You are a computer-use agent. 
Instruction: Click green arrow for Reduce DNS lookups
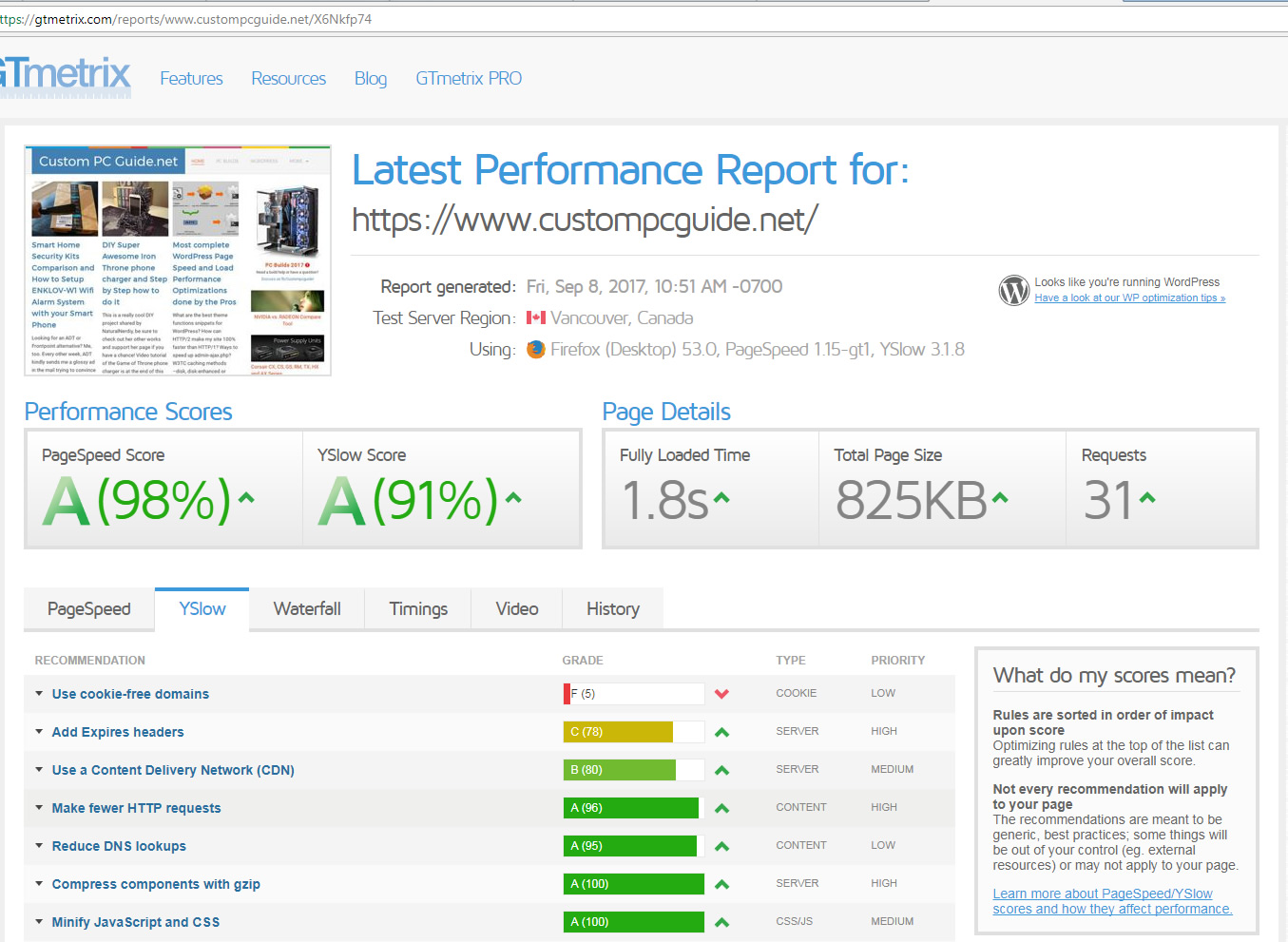coord(721,846)
